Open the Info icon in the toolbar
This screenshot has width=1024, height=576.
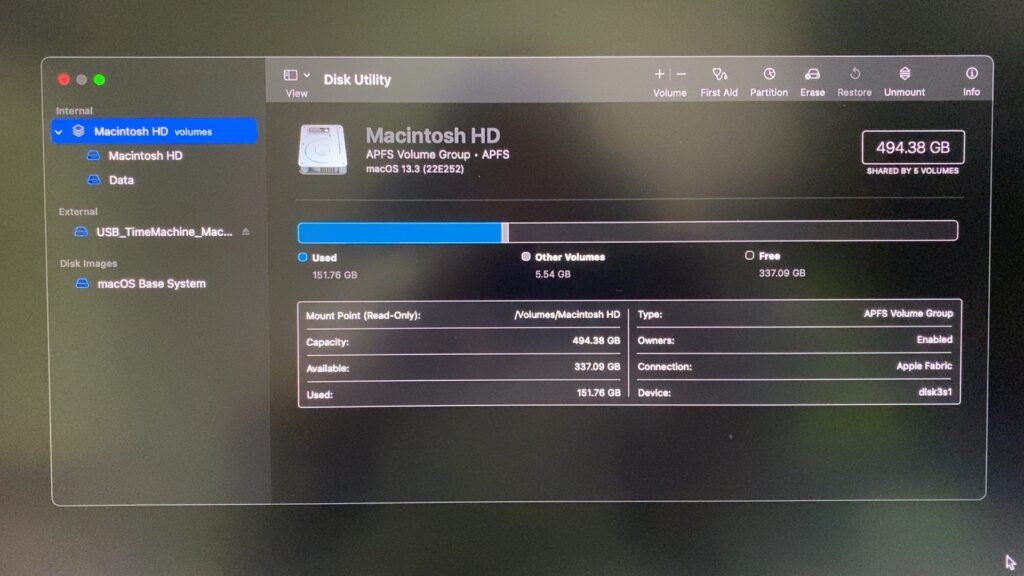[972, 73]
